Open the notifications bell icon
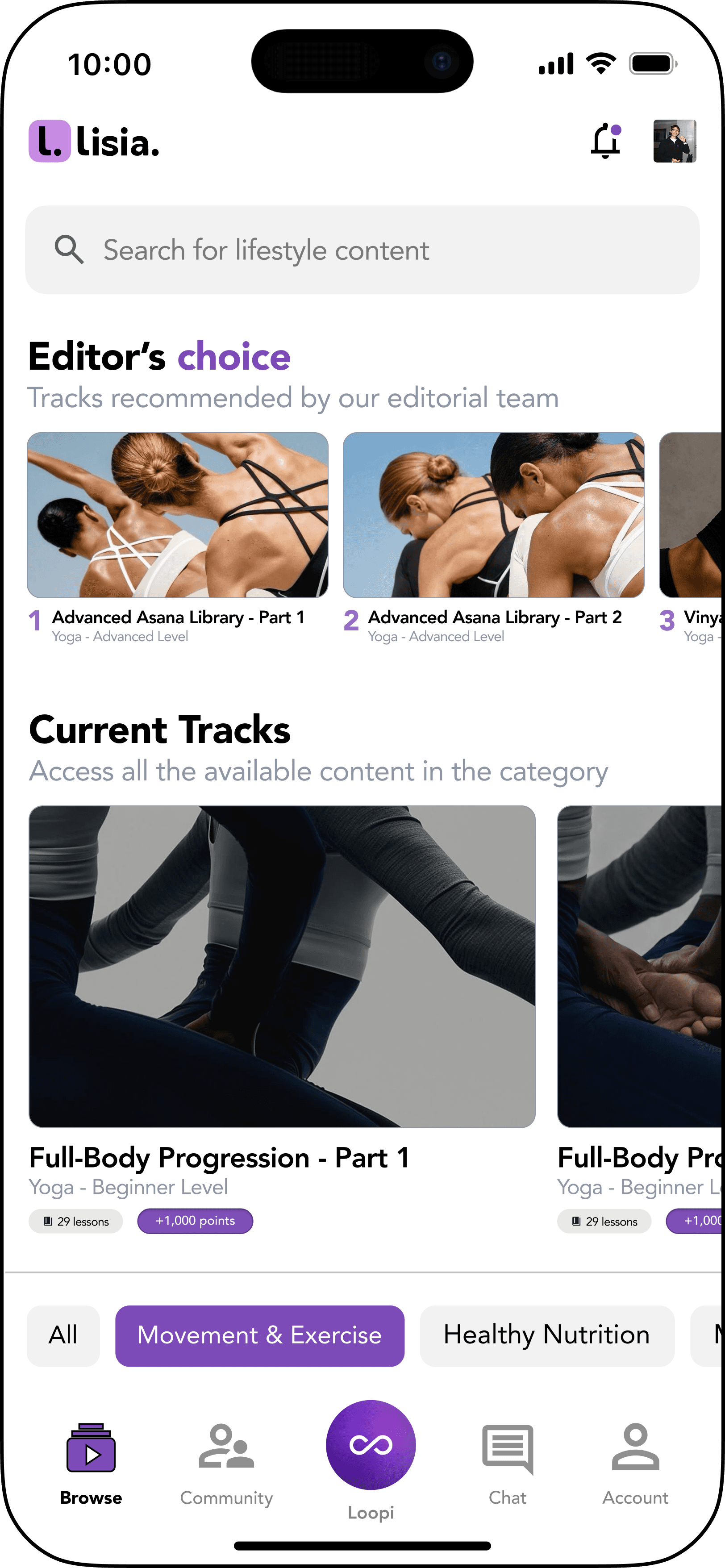The width and height of the screenshot is (725, 1568). [606, 141]
